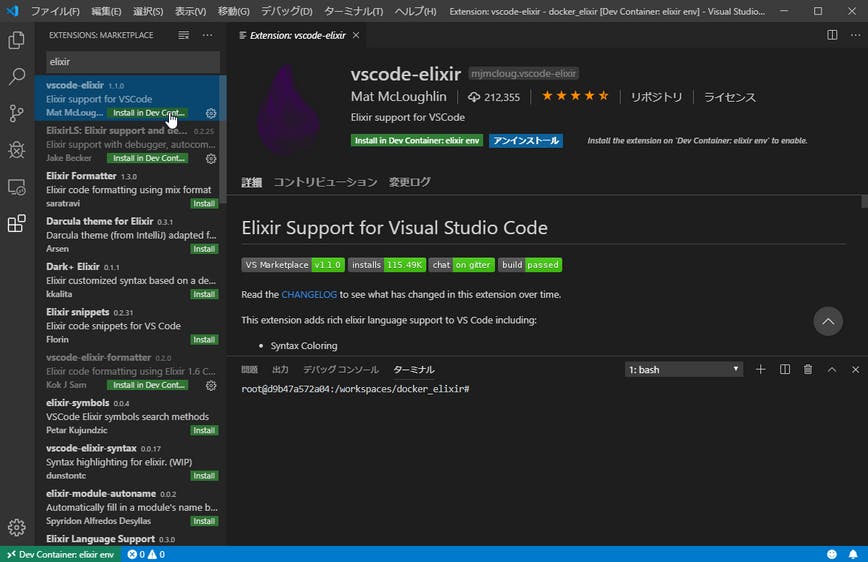The width and height of the screenshot is (868, 562).
Task: Click the chat on gitter badge
Action: pyautogui.click(x=462, y=265)
